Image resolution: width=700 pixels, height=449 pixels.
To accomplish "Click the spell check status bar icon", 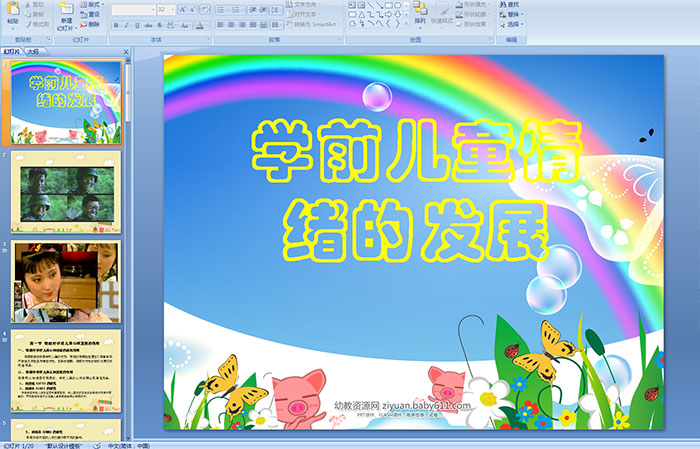I will [x=97, y=445].
